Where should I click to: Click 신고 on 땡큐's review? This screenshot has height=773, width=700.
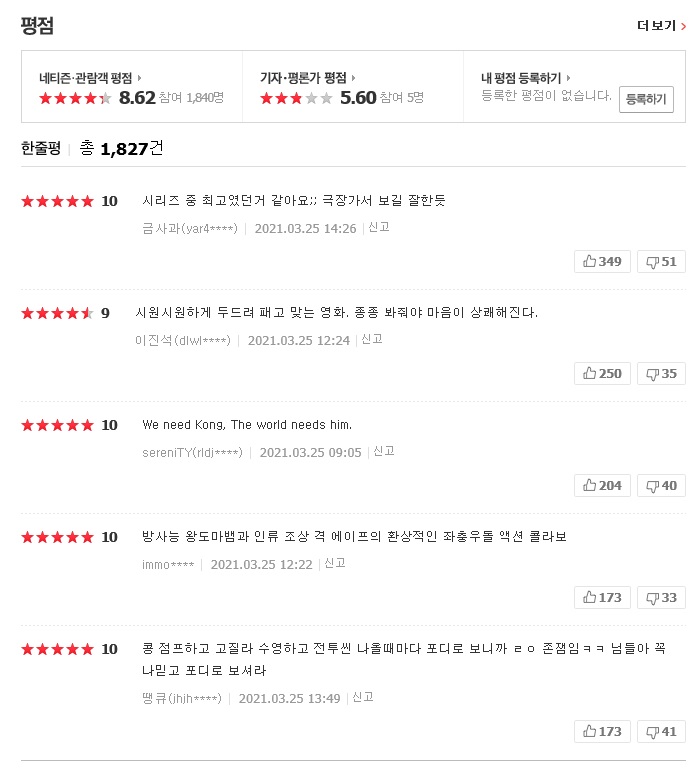(x=363, y=697)
